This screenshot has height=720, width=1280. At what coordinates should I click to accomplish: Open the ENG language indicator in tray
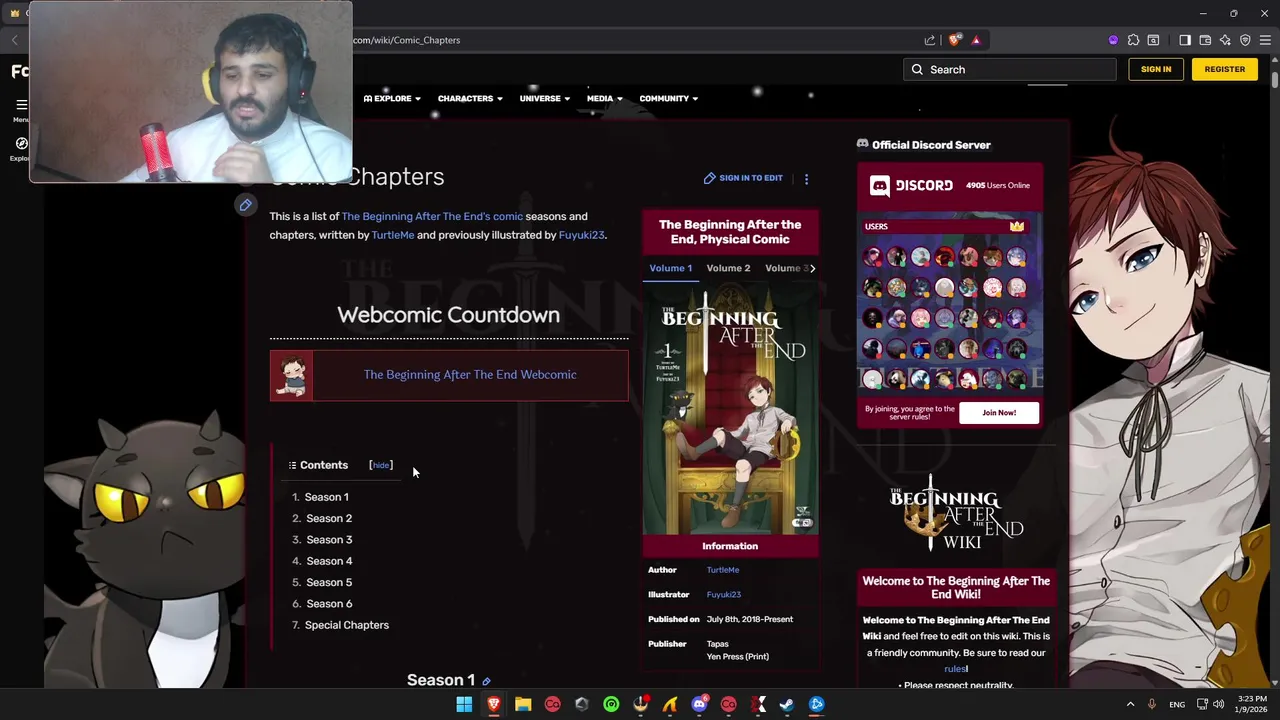(1177, 705)
